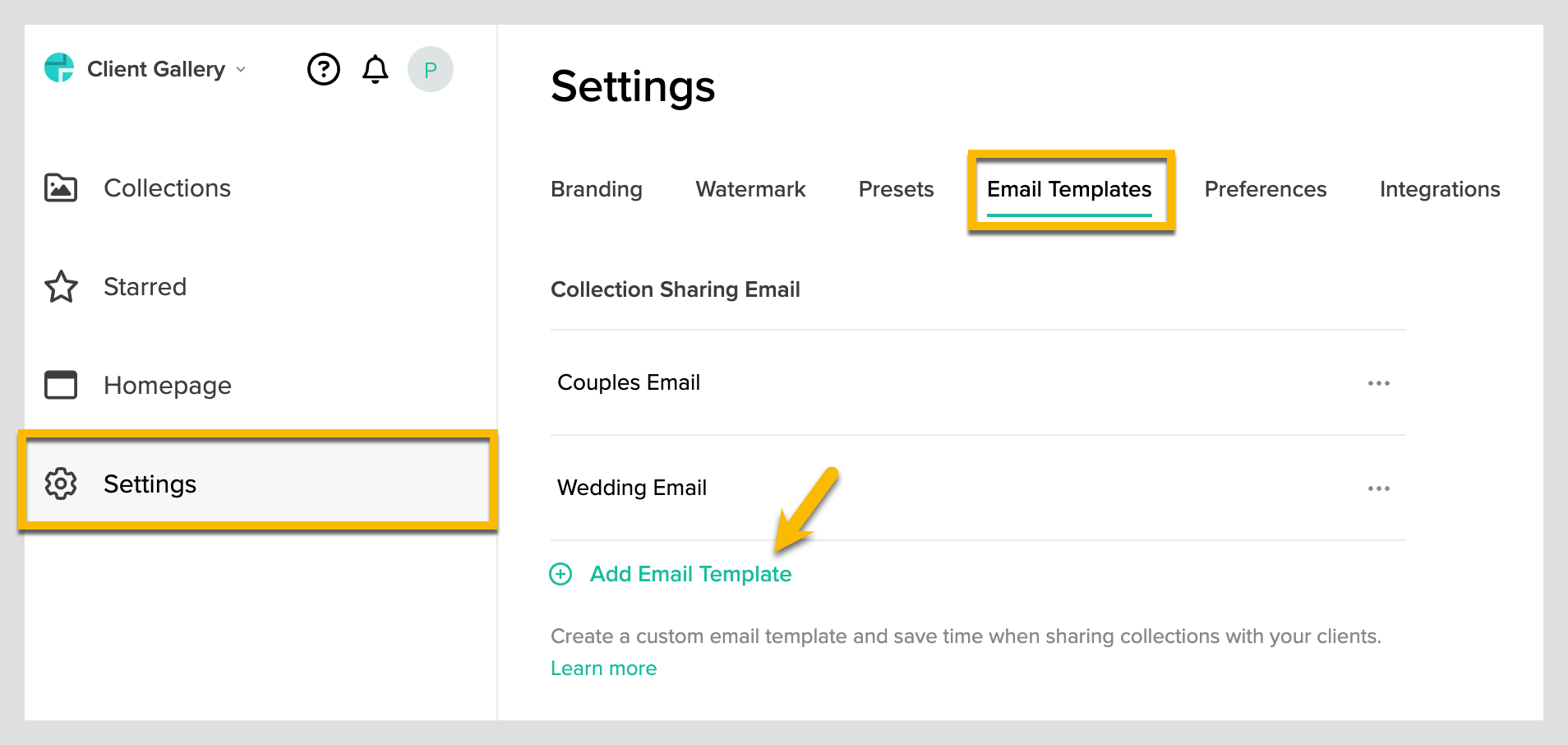Image resolution: width=1568 pixels, height=745 pixels.
Task: Switch to the Branding tab
Action: 597,189
